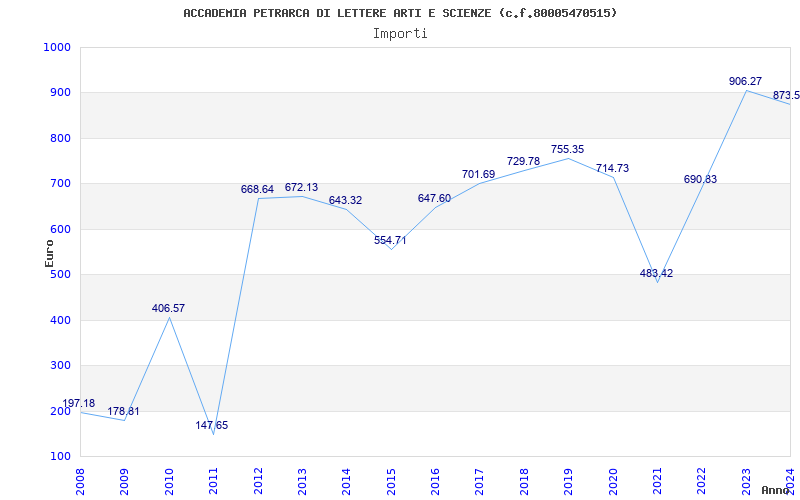Select data value 647.60
This screenshot has width=800, height=500.
tap(434, 198)
